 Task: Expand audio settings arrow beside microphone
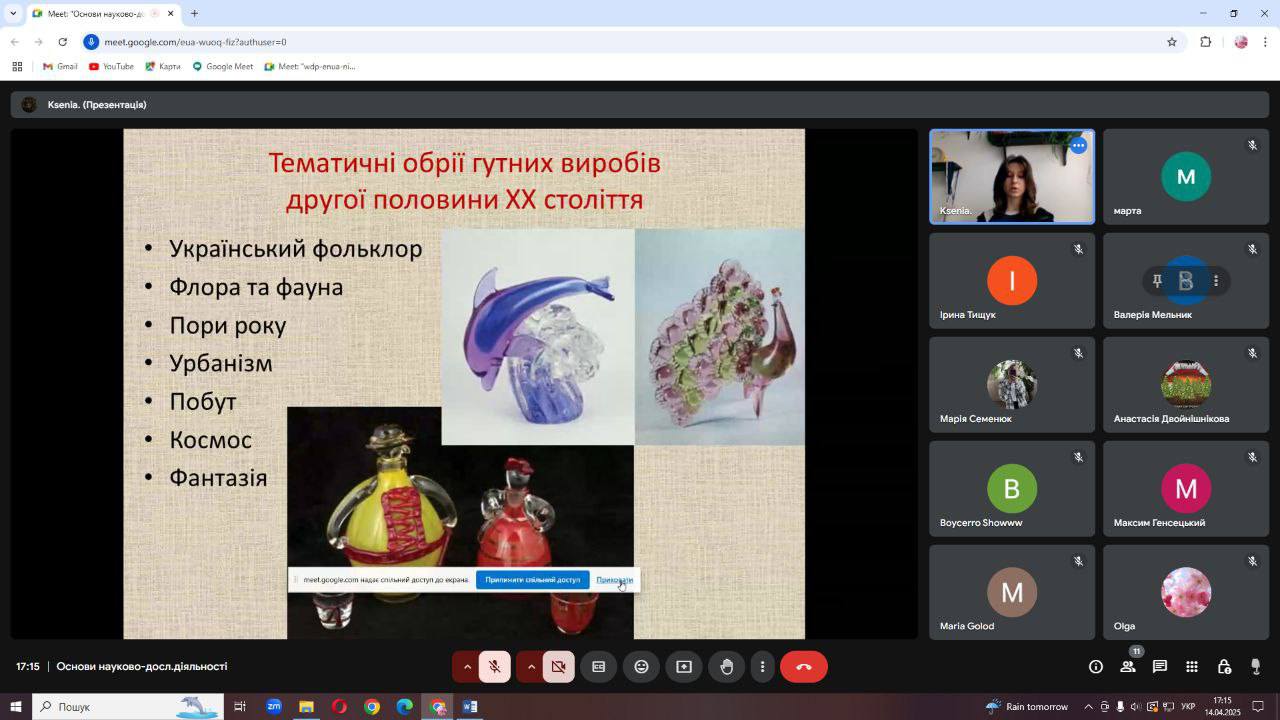(x=466, y=667)
